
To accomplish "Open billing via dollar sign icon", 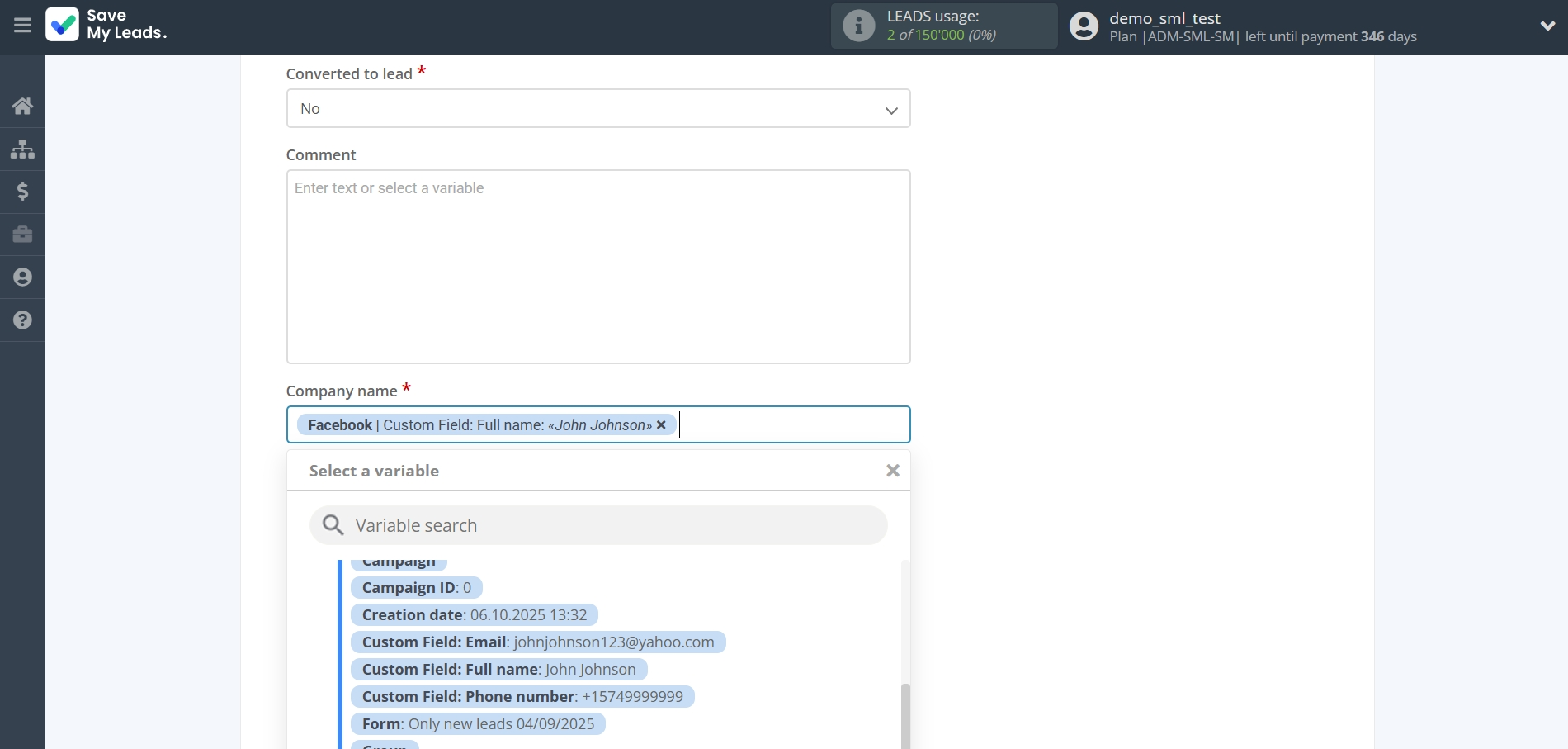I will 22,192.
